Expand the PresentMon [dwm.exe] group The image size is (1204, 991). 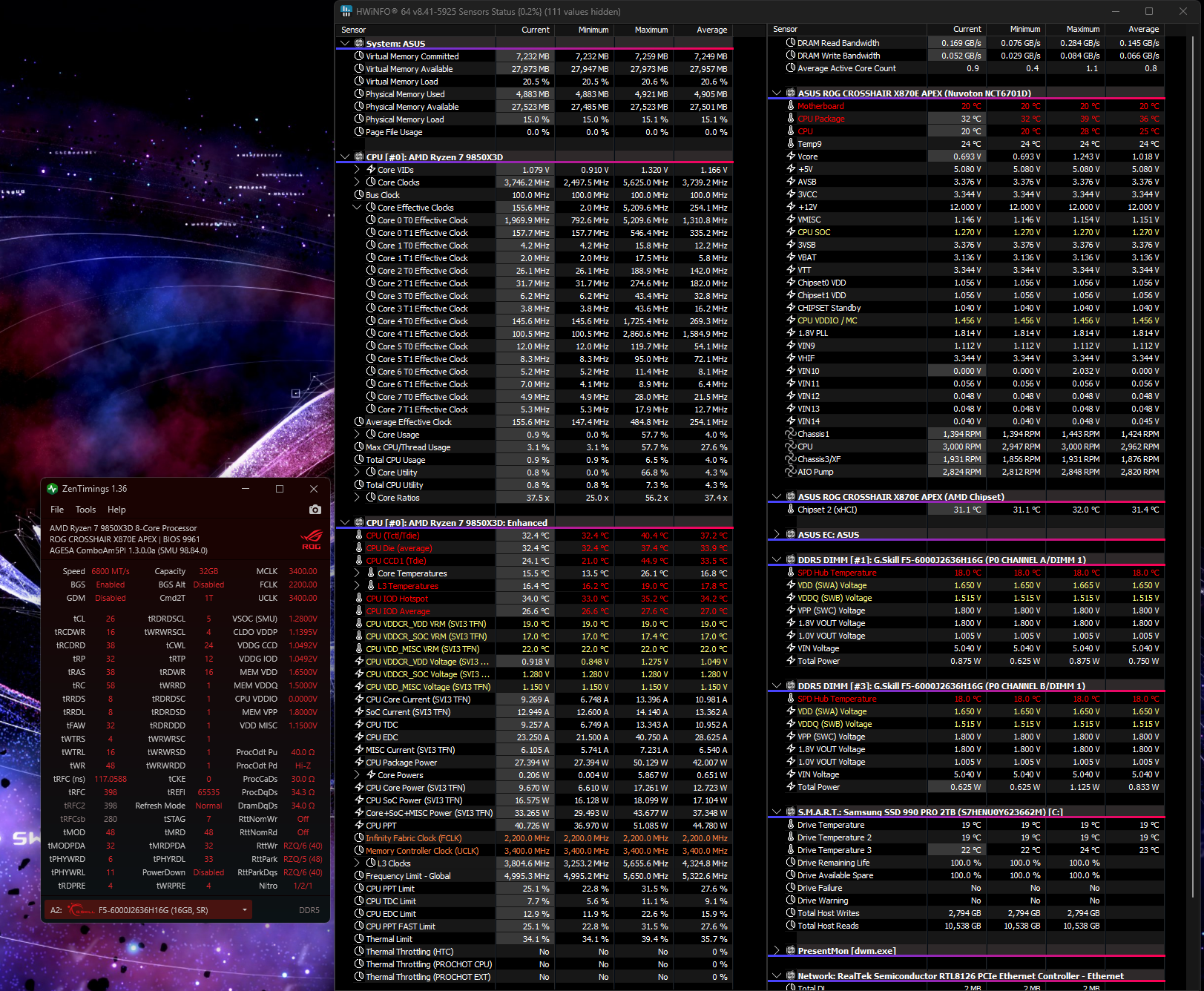777,951
